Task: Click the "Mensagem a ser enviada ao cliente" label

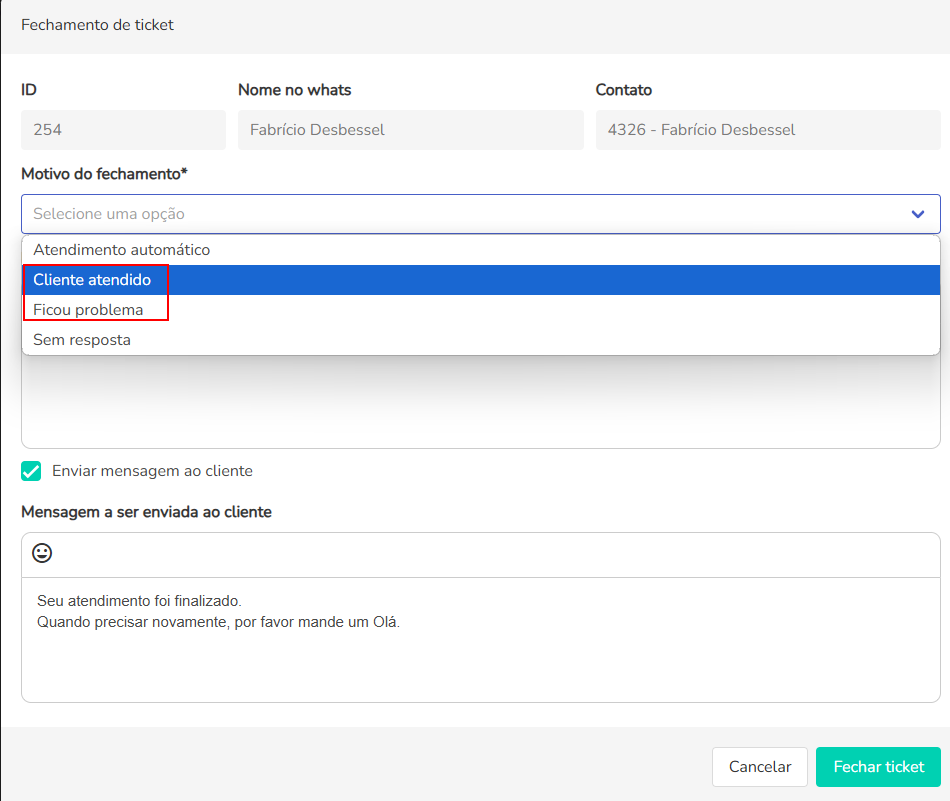Action: coord(146,512)
